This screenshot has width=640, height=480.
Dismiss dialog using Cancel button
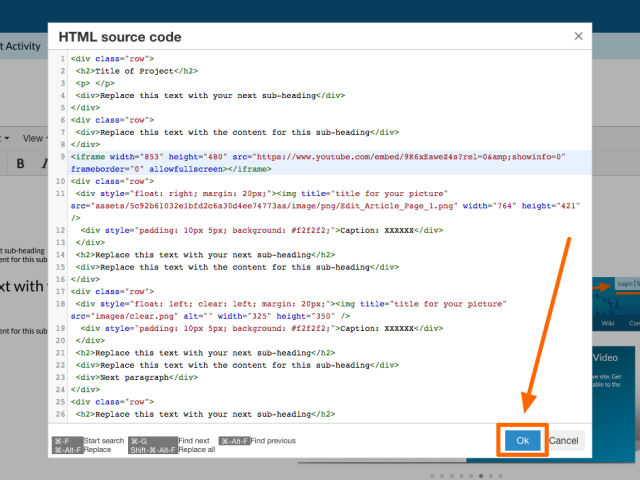pyautogui.click(x=563, y=440)
